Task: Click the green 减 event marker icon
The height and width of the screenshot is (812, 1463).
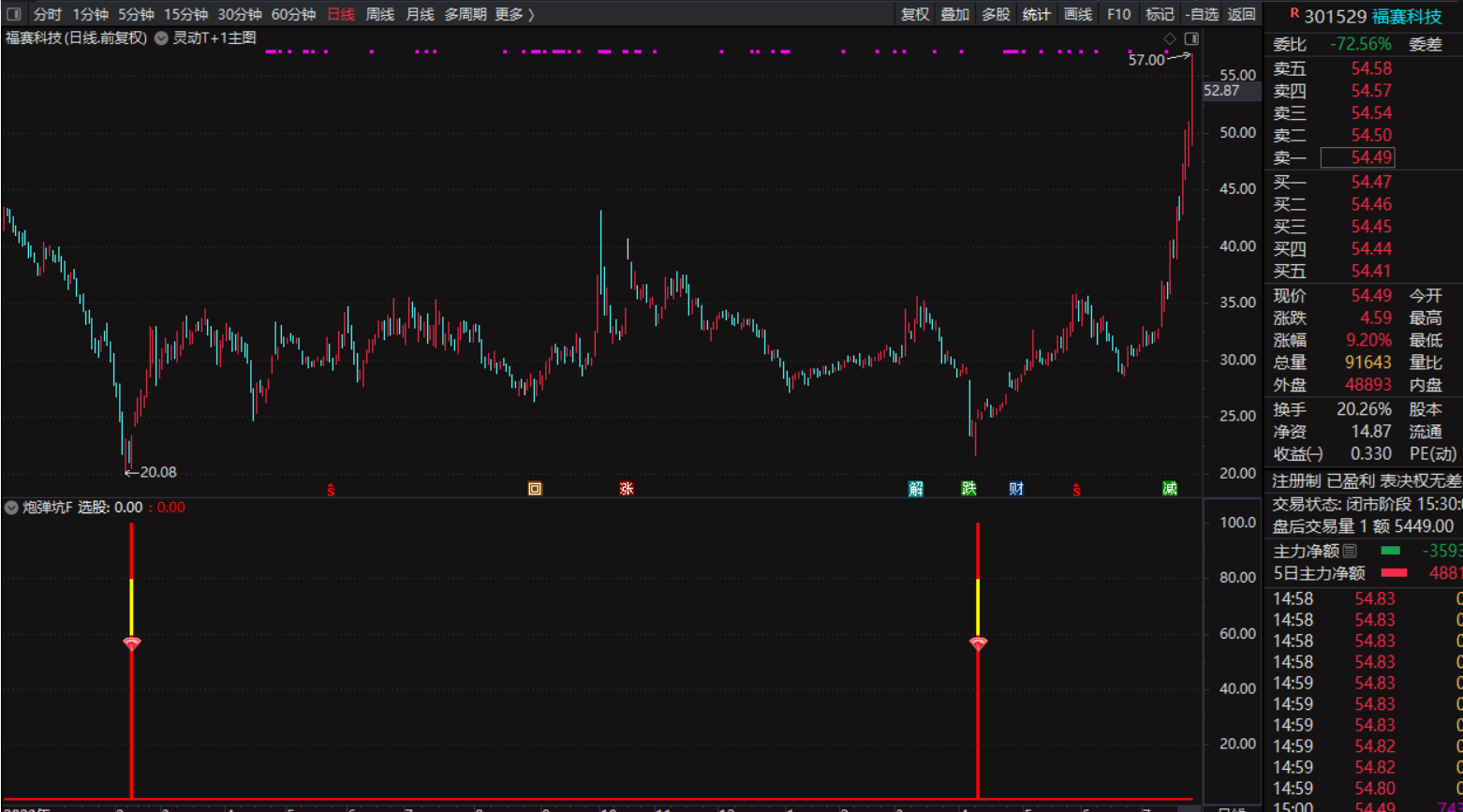Action: coord(1170,489)
